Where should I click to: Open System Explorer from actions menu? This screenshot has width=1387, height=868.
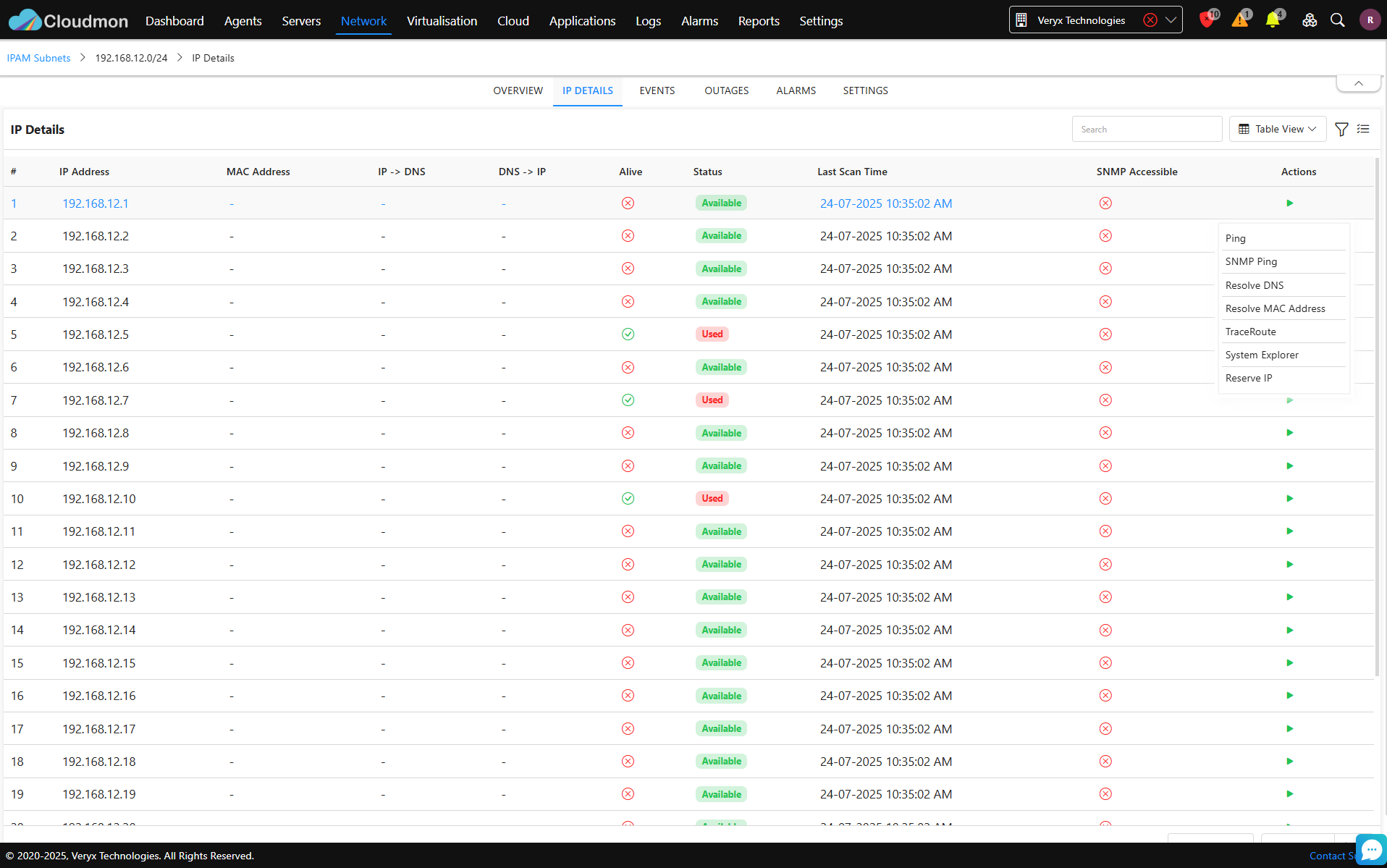1262,355
